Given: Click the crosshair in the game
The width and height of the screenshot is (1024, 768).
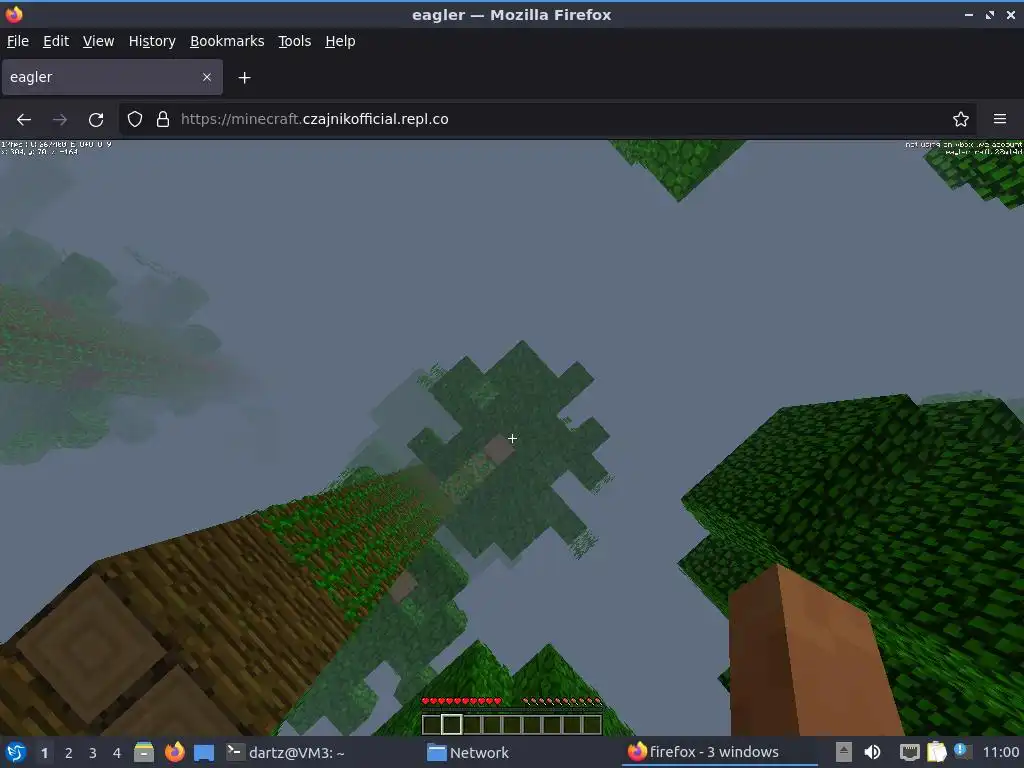Looking at the screenshot, I should 512,439.
